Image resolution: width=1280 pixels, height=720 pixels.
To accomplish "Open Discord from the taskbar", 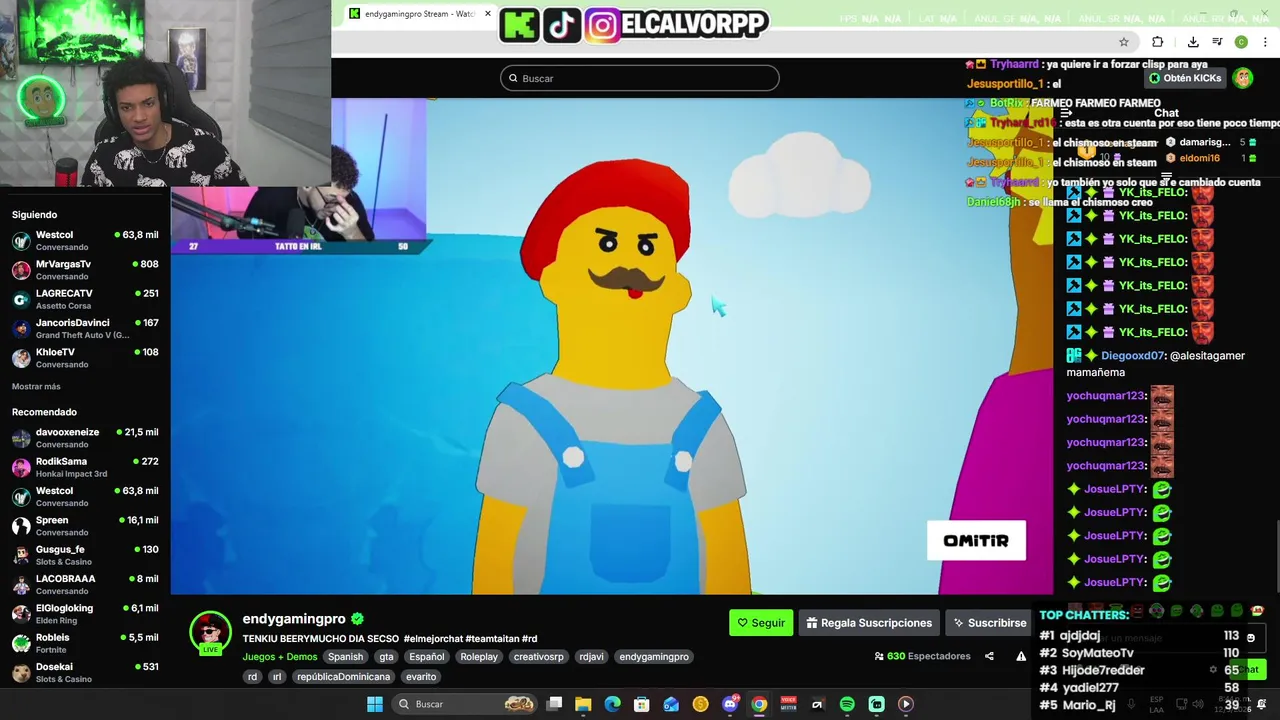I will (730, 704).
